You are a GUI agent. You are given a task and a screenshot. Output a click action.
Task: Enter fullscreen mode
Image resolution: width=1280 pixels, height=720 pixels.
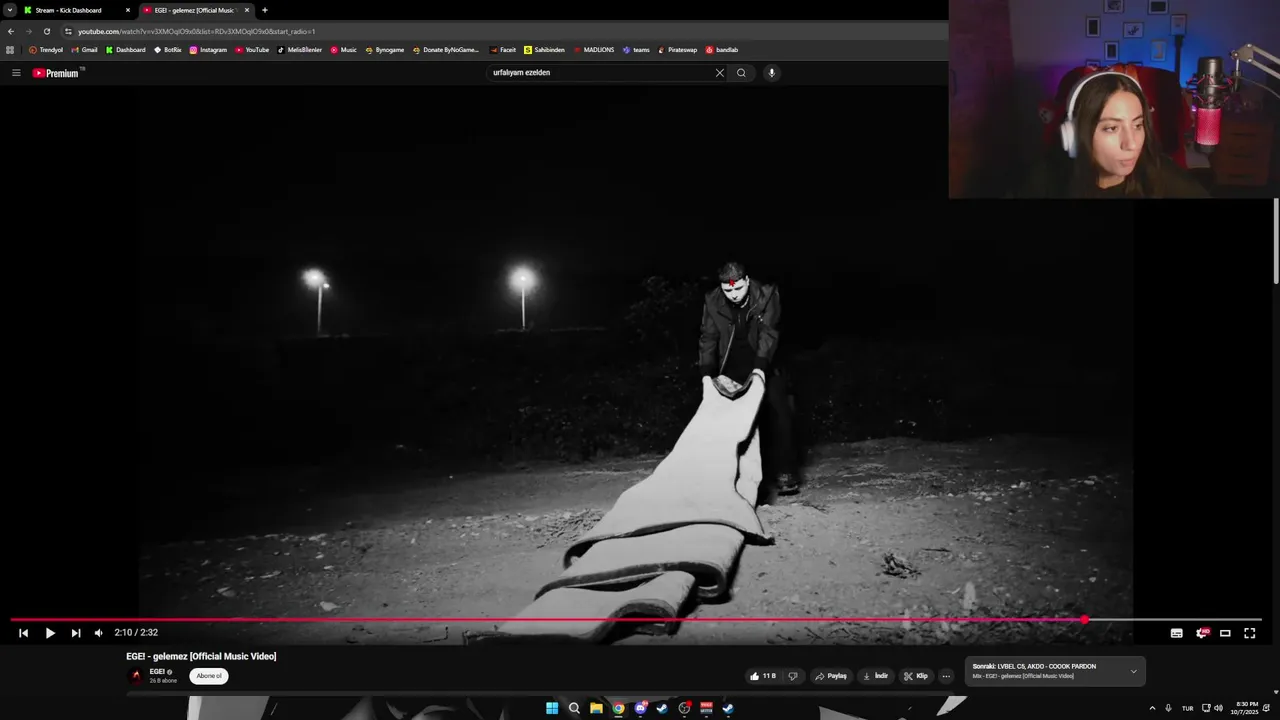(1250, 633)
